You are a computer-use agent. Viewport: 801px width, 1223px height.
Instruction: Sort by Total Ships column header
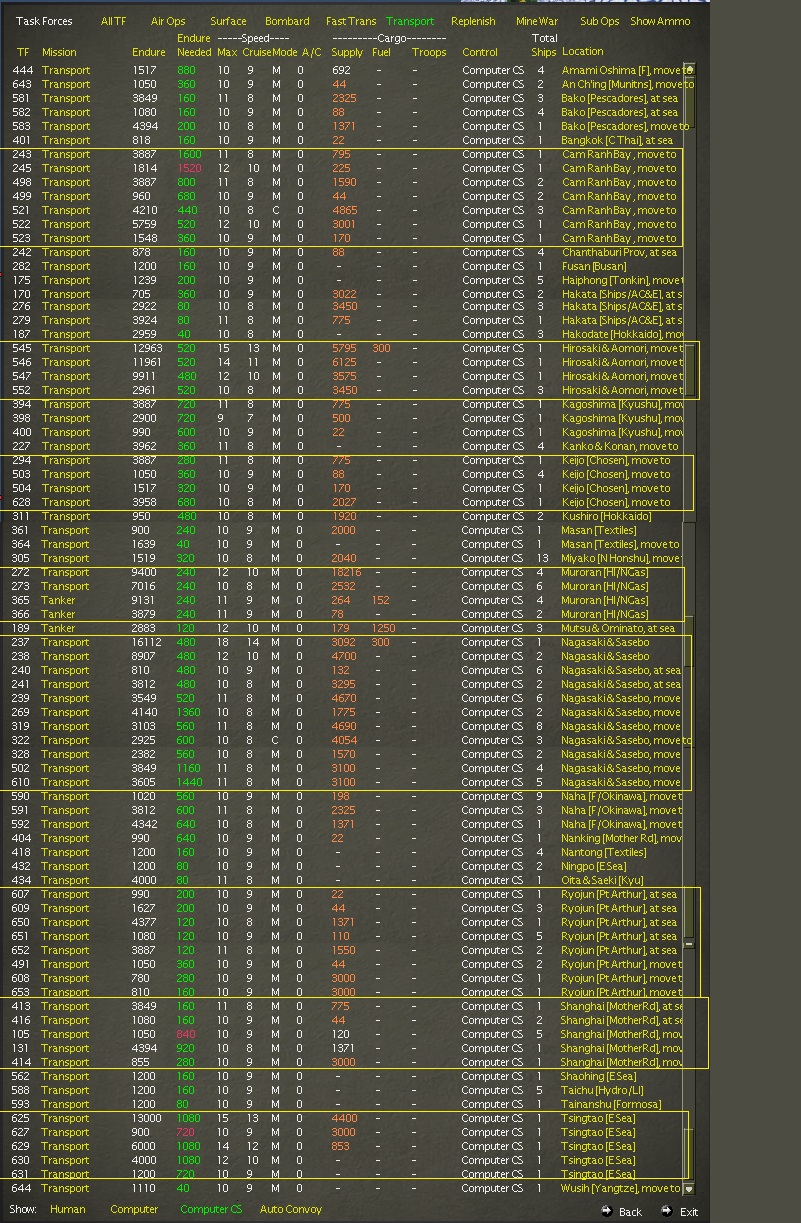[x=544, y=45]
